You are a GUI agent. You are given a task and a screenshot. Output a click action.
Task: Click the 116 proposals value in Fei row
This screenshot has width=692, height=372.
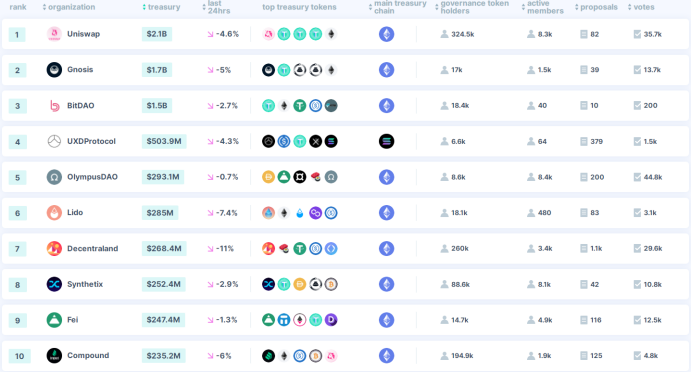[596, 320]
